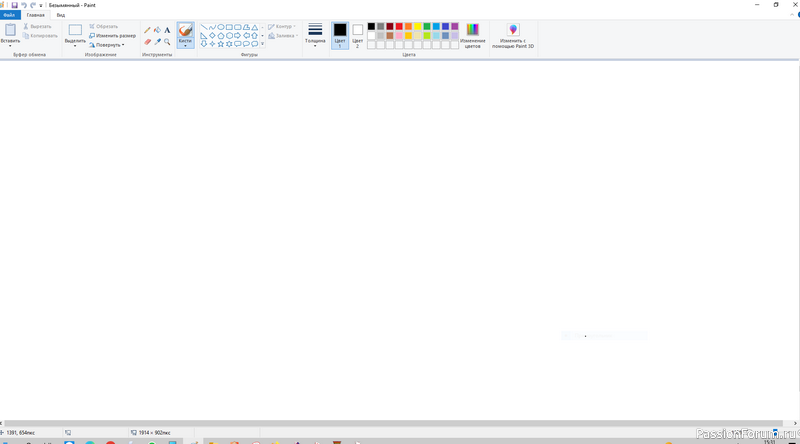Open the Выделить selection dropdown
The height and width of the screenshot is (444, 800).
(75, 45)
